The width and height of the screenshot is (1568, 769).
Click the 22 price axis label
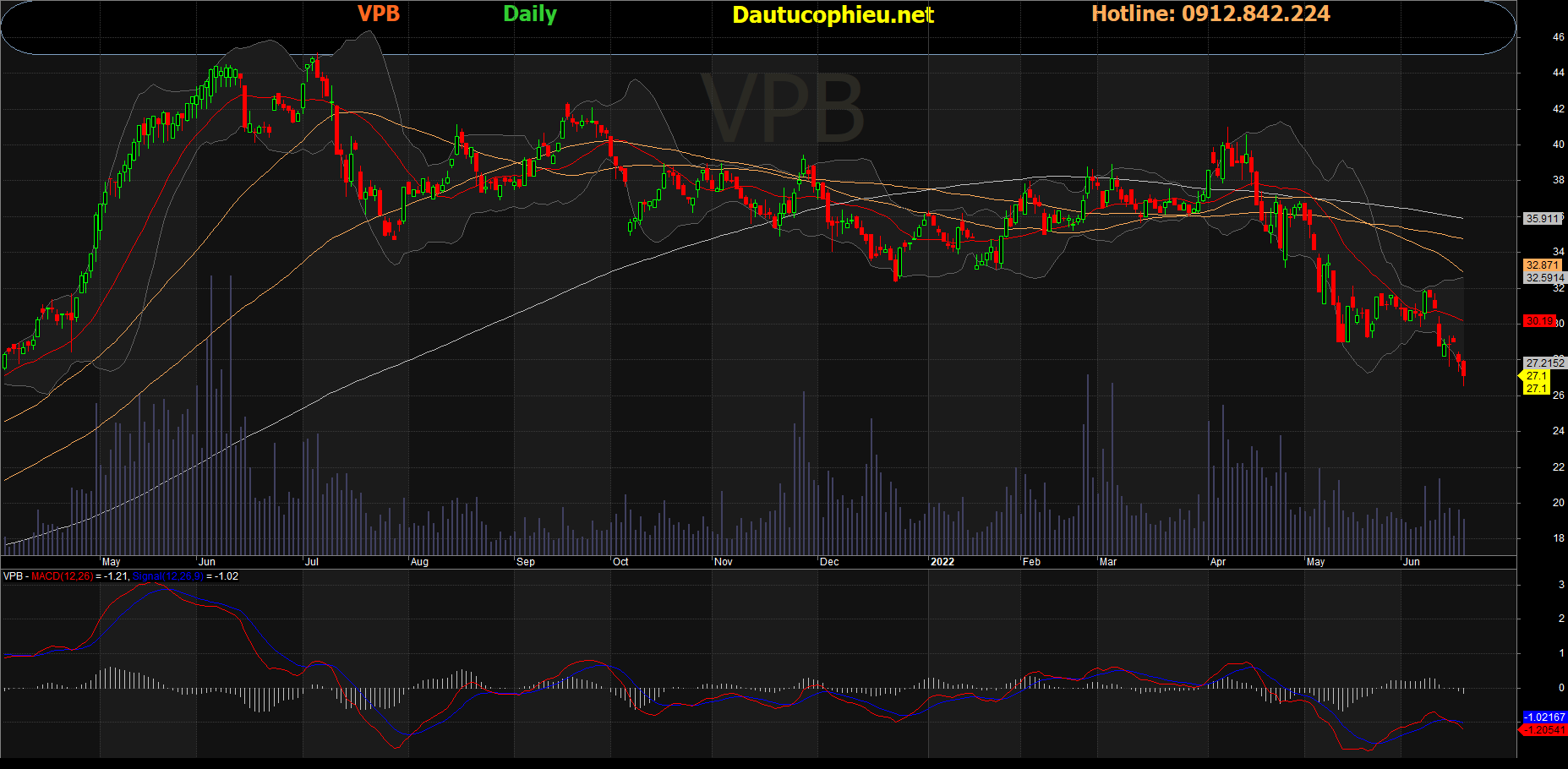coord(1558,467)
